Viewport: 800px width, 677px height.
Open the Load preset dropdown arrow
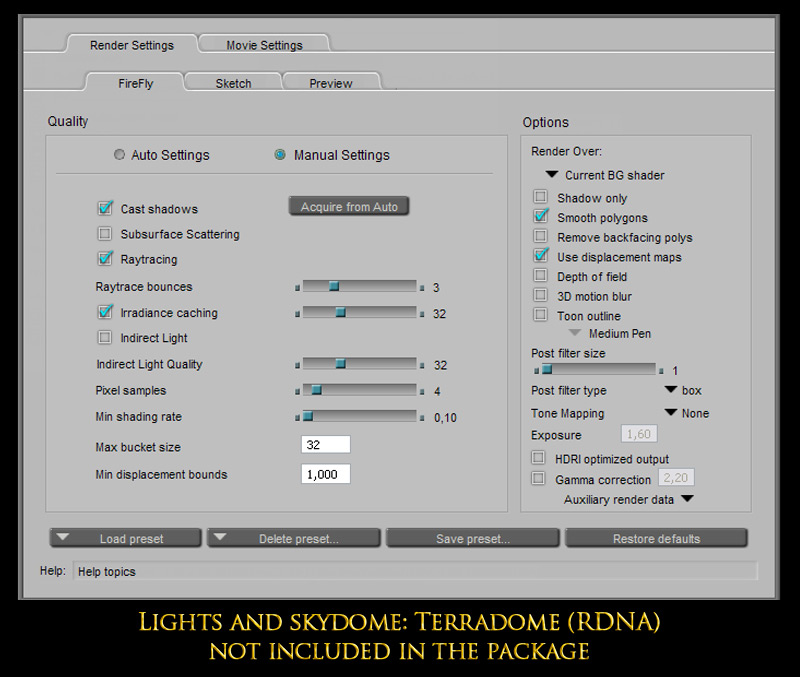point(63,537)
